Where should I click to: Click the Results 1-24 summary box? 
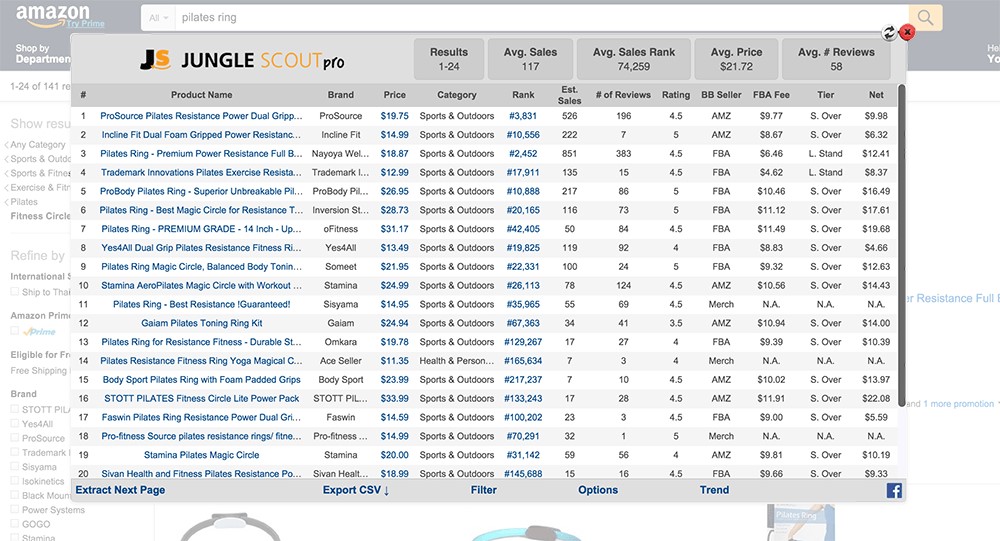point(449,59)
